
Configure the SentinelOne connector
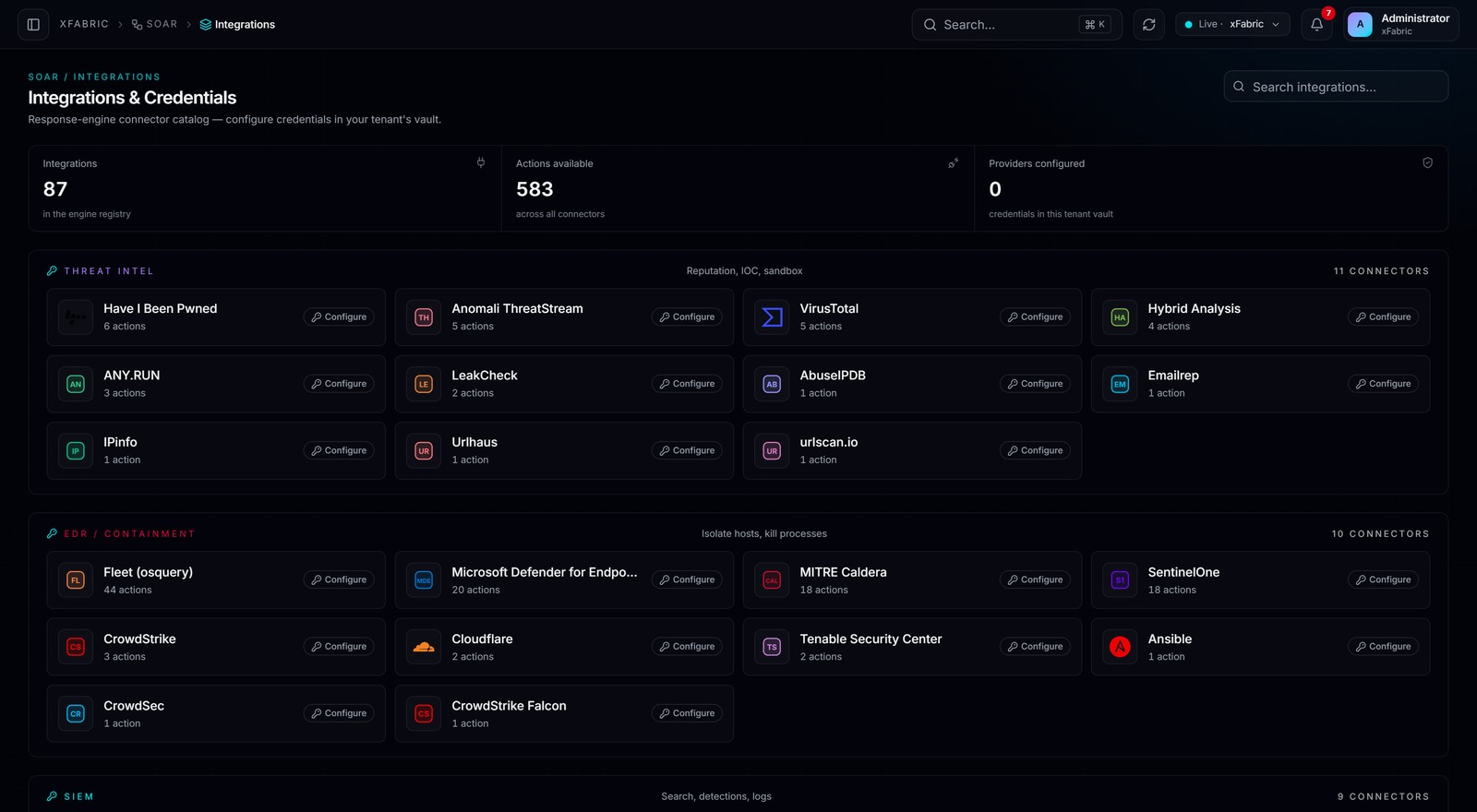[1383, 580]
